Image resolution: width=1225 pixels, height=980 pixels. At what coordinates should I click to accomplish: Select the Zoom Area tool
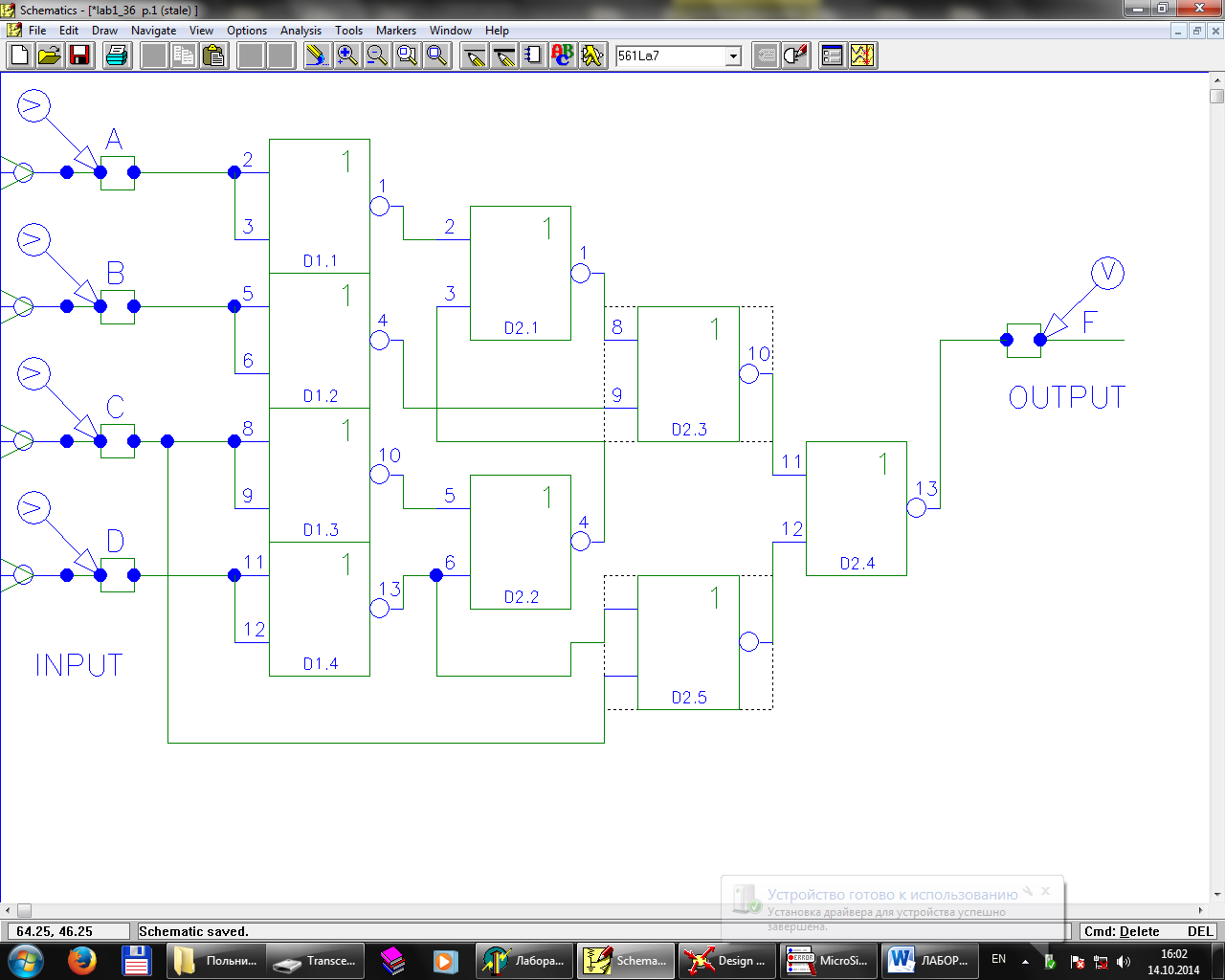[x=408, y=56]
